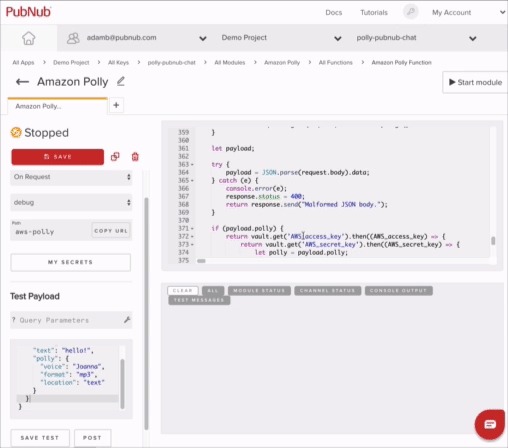Open the debug log level dropdown
Viewport: 508px width, 448px height.
pyautogui.click(x=71, y=202)
